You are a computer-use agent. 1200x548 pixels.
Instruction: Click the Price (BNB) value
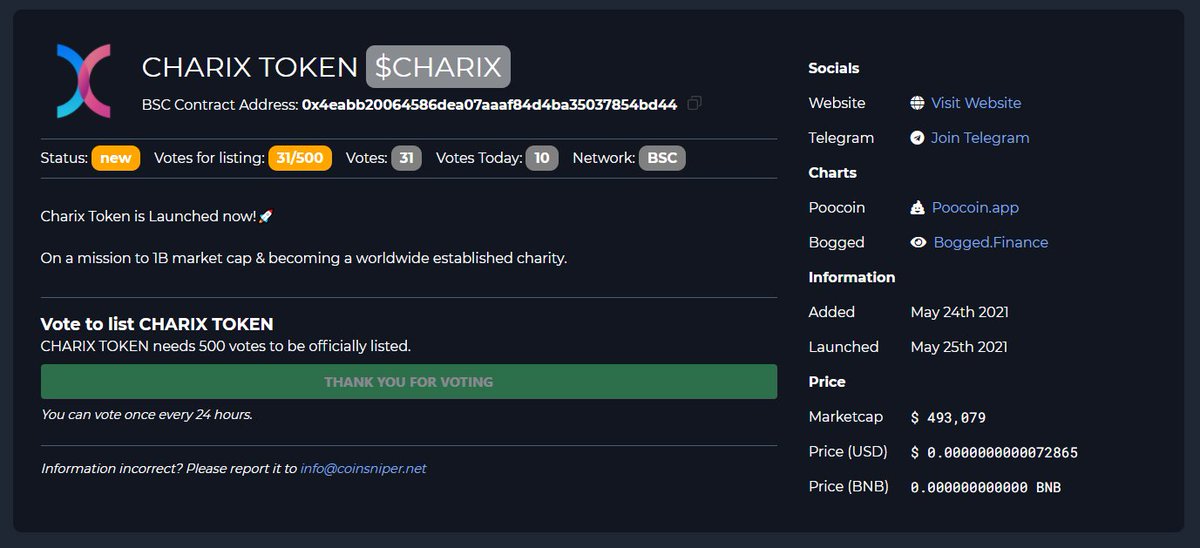point(986,487)
